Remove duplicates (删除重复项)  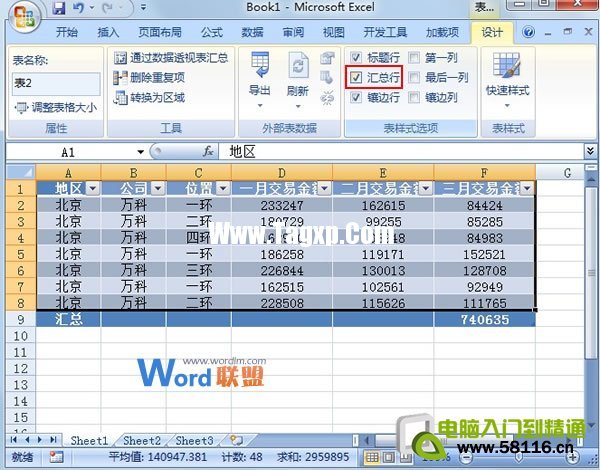149,78
